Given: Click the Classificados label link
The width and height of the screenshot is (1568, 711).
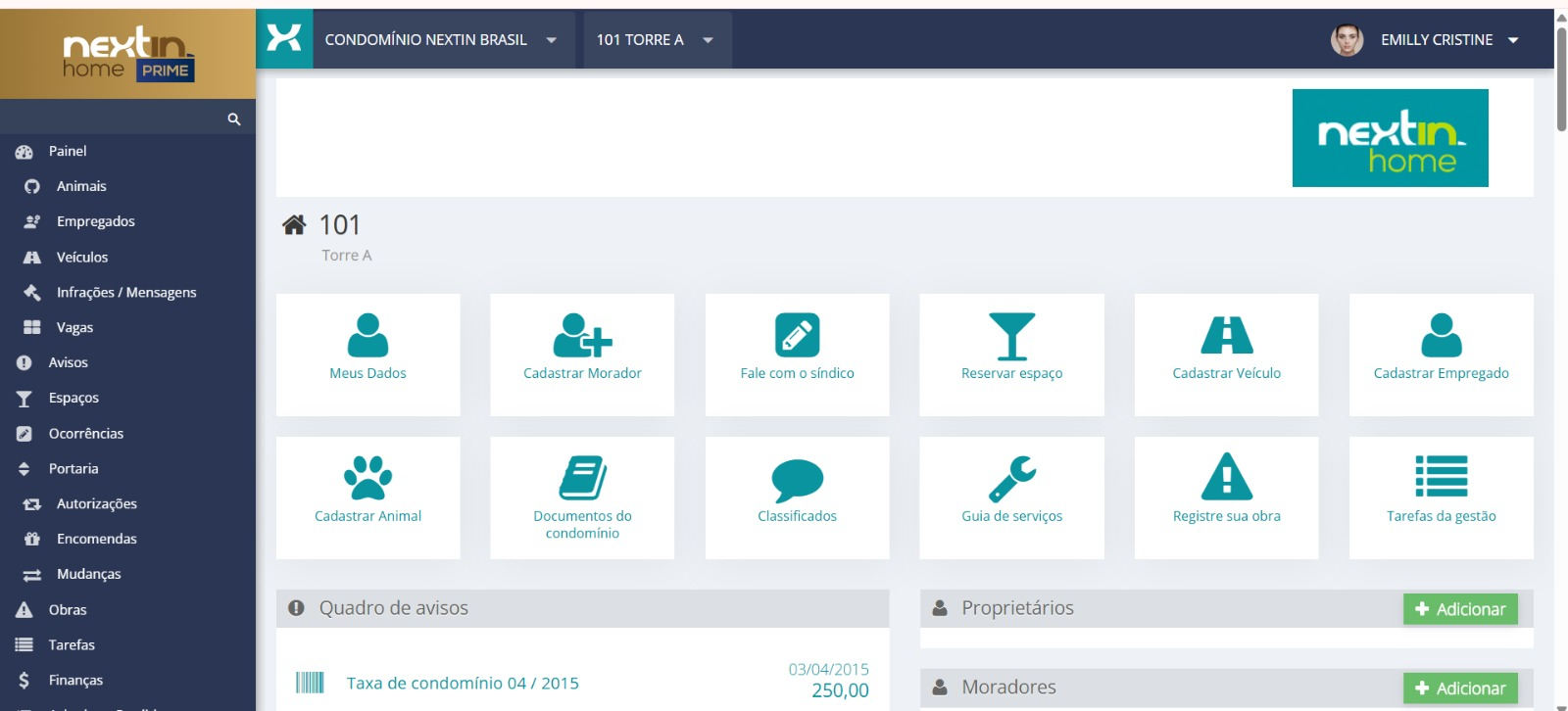Looking at the screenshot, I should (797, 516).
